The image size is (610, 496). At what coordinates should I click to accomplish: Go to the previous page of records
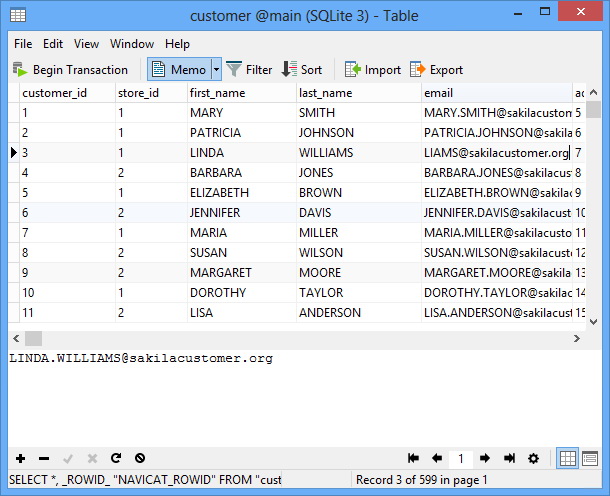(x=437, y=458)
